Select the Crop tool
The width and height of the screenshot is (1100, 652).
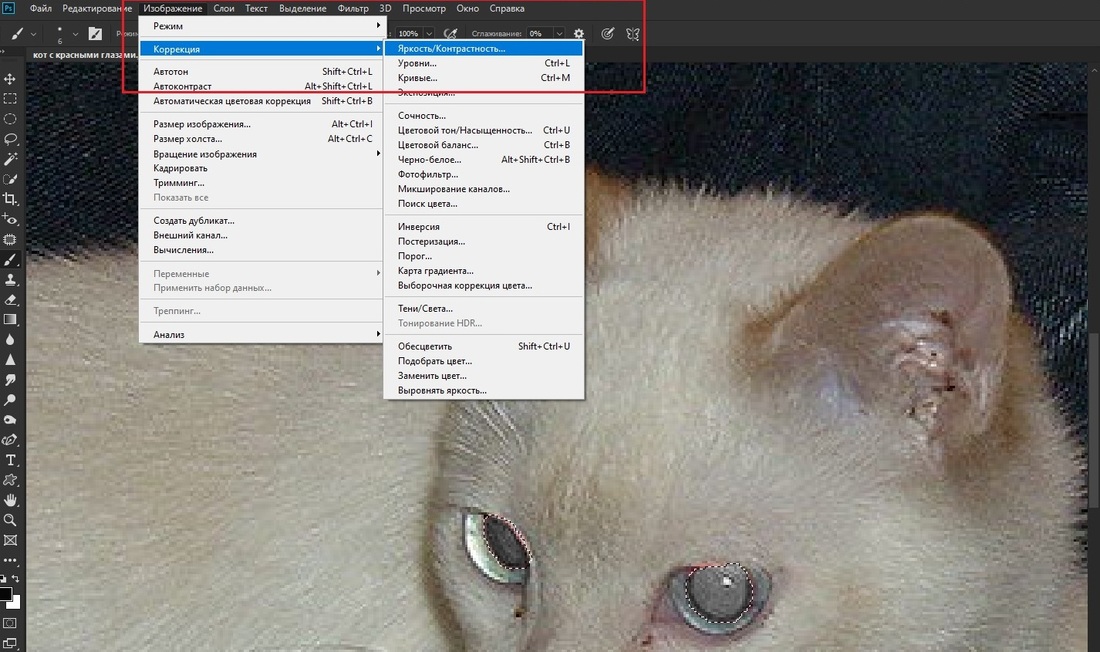(x=11, y=199)
